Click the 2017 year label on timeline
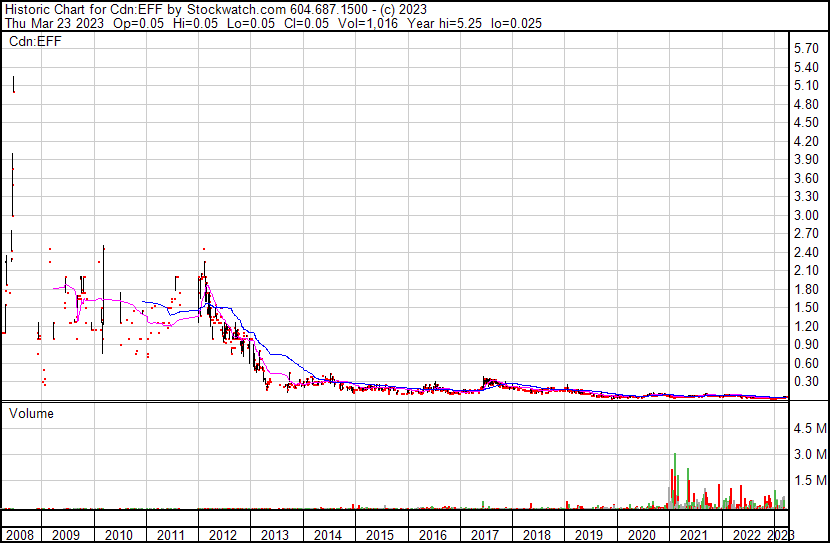Viewport: 830px width, 543px height. tap(485, 535)
